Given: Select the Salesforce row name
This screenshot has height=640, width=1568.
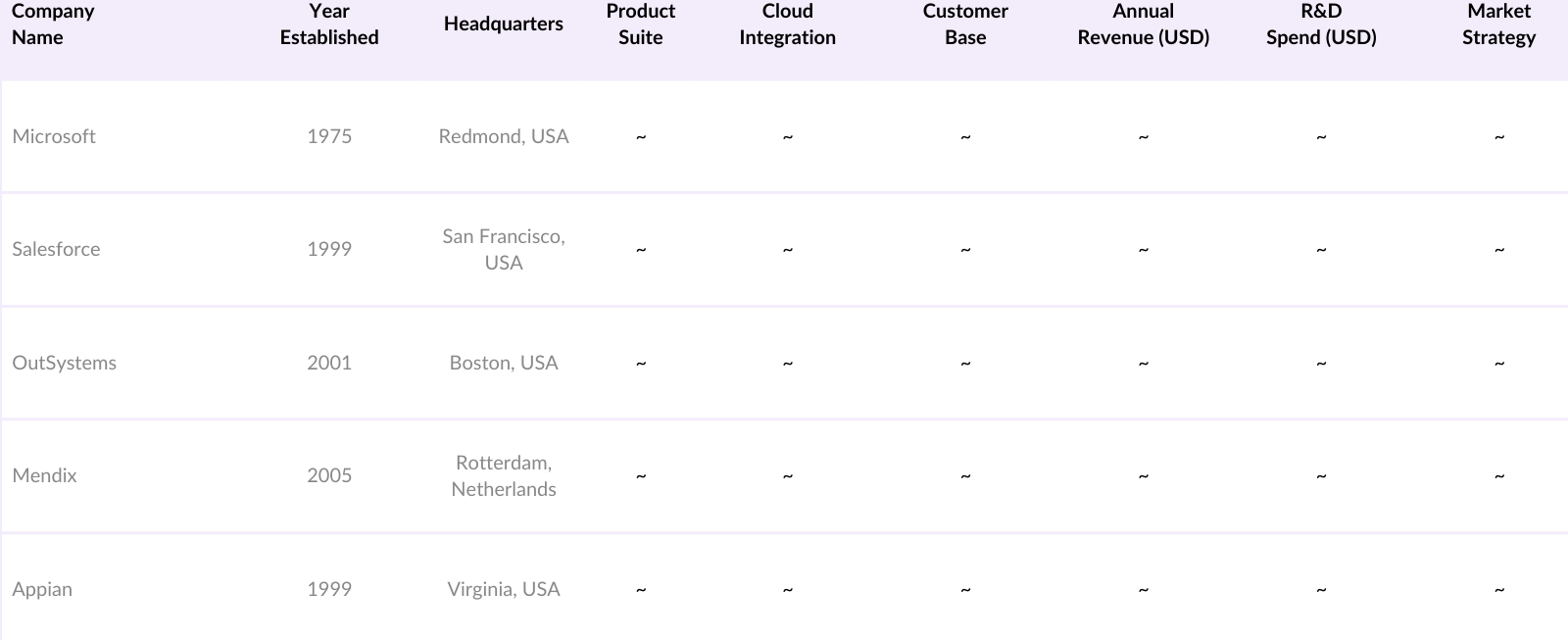Looking at the screenshot, I should [x=56, y=249].
